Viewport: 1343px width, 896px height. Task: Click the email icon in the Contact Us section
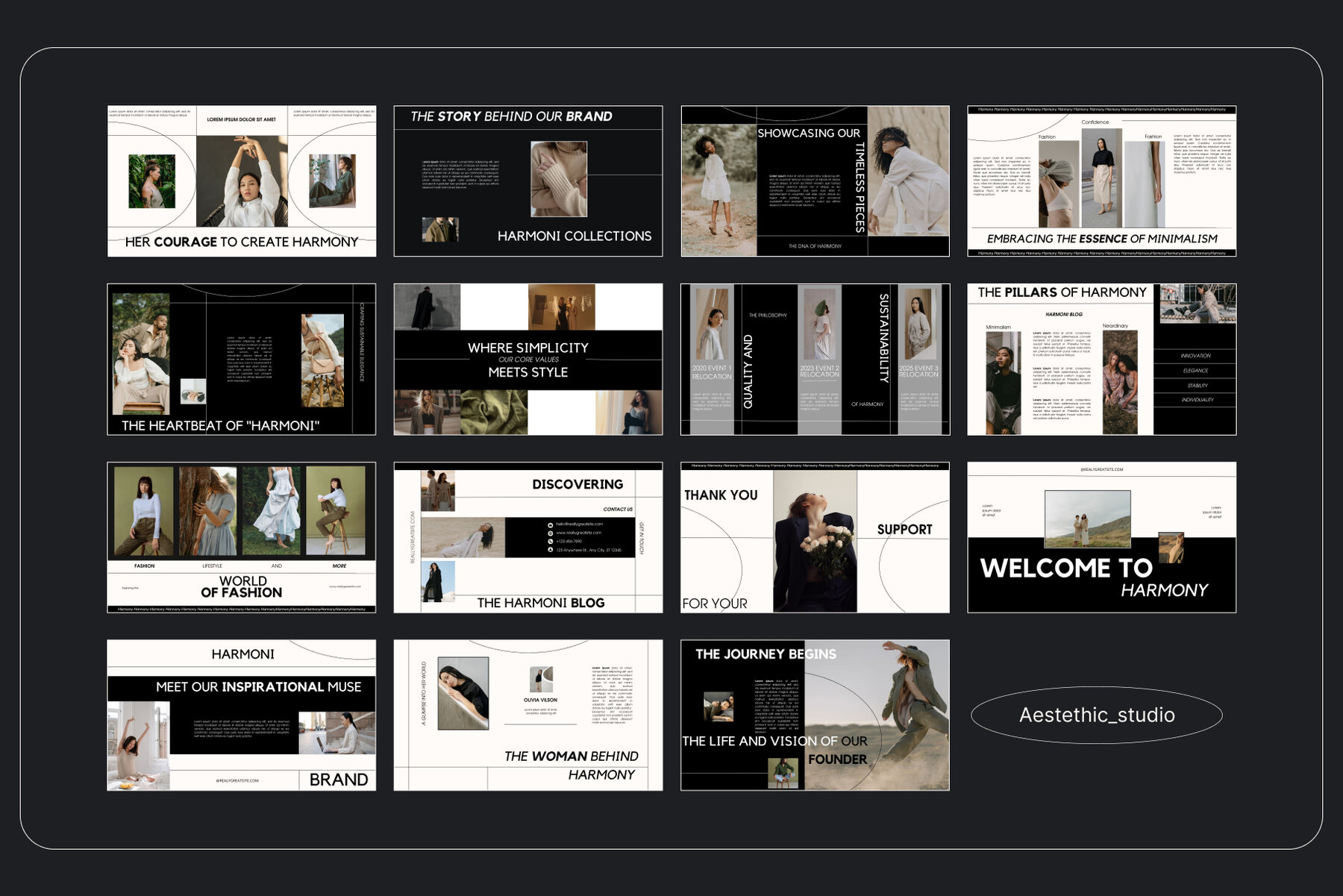[x=550, y=525]
